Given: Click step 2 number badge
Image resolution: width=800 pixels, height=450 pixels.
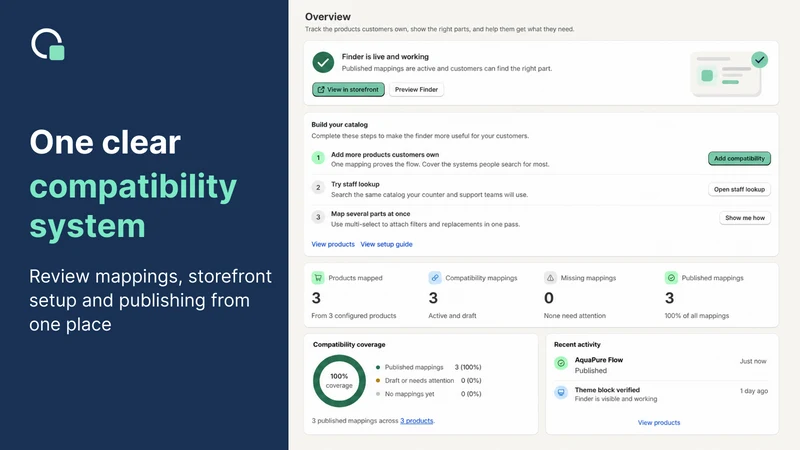Looking at the screenshot, I should (x=318, y=187).
